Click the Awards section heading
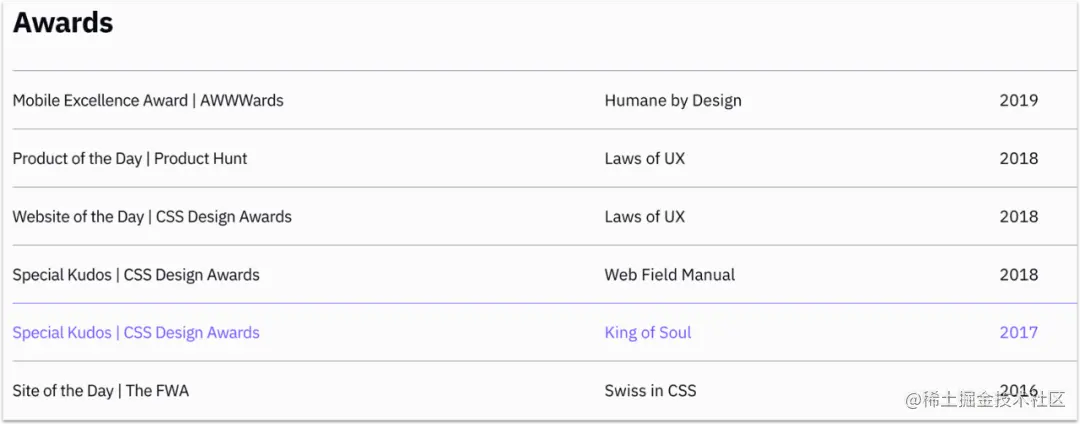The height and width of the screenshot is (424, 1080). (x=63, y=23)
